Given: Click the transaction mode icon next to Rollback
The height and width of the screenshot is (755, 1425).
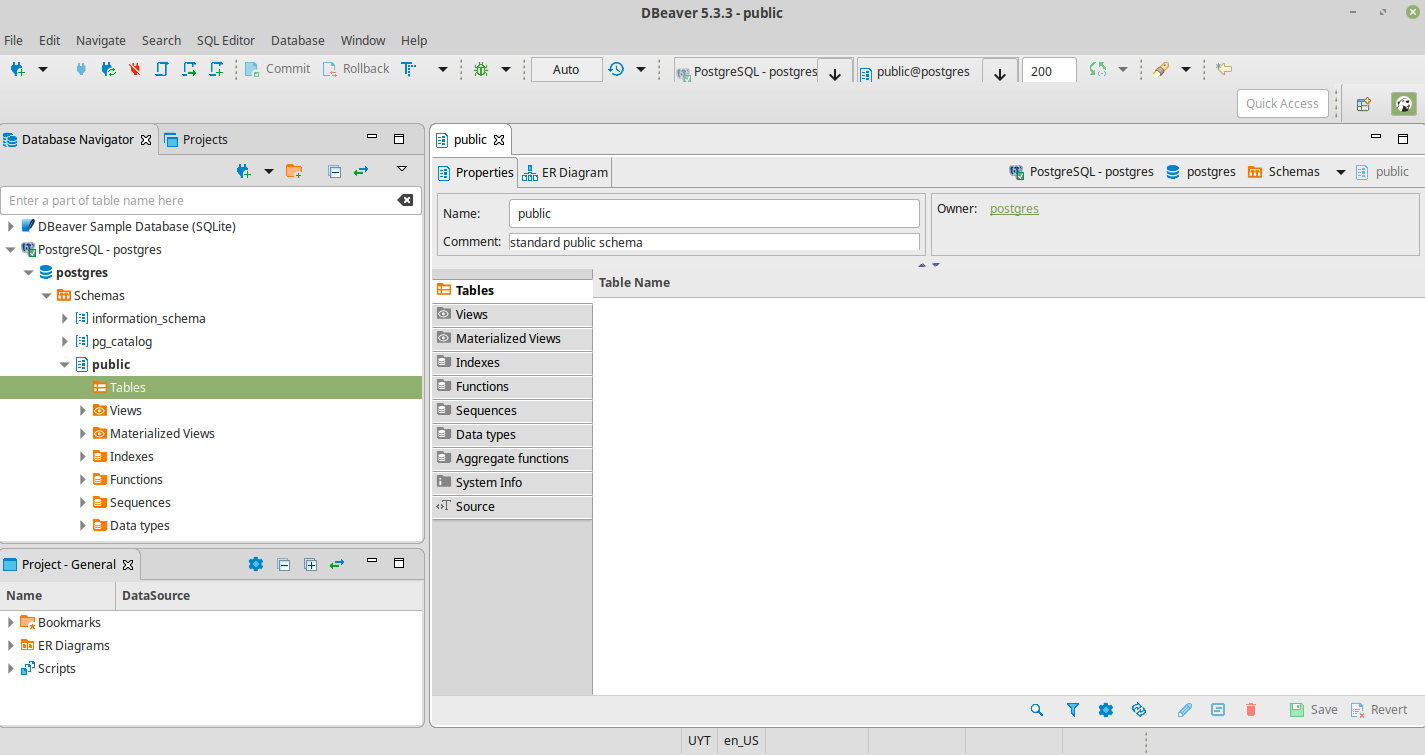Looking at the screenshot, I should pyautogui.click(x=408, y=69).
